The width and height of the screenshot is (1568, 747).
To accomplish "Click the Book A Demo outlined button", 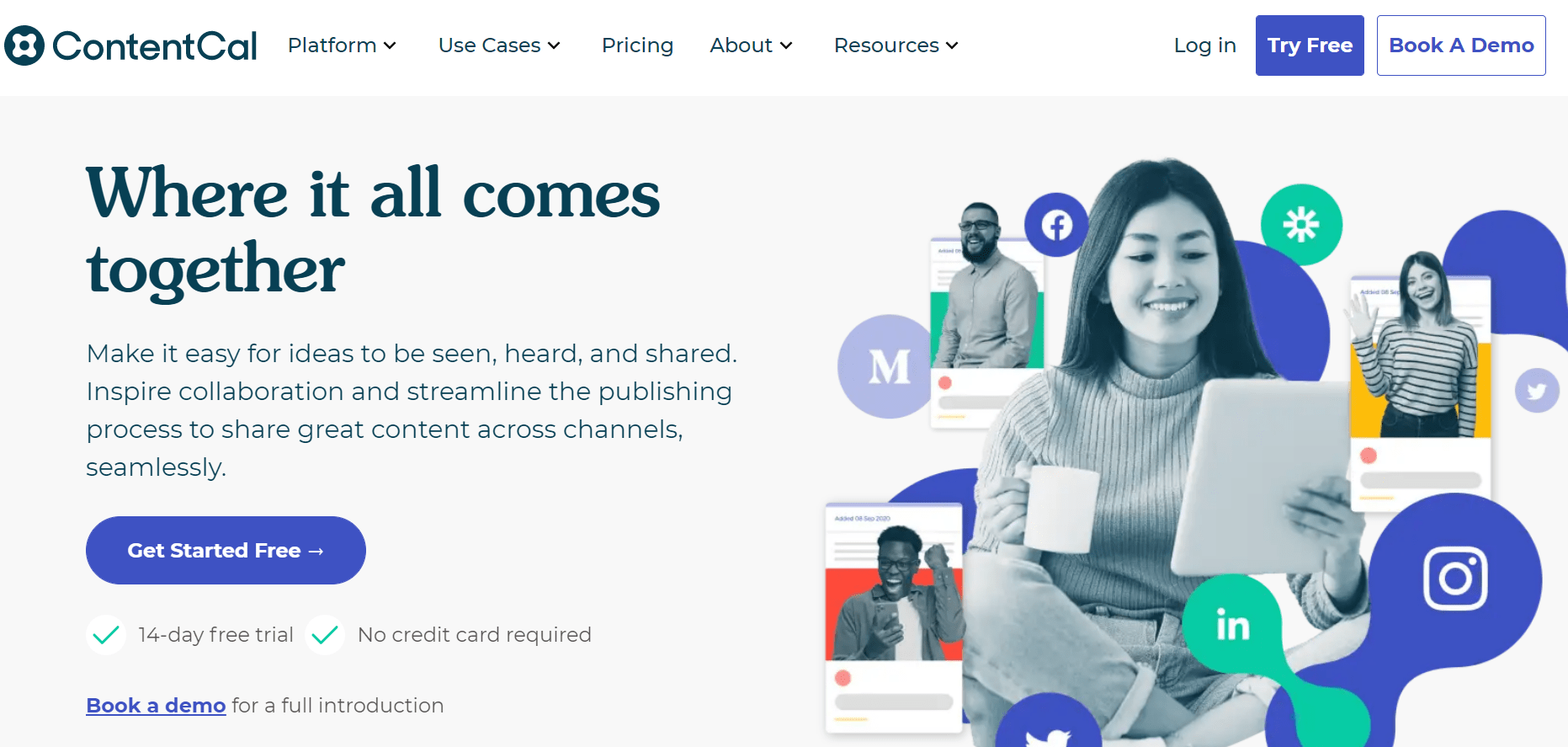I will coord(1461,45).
